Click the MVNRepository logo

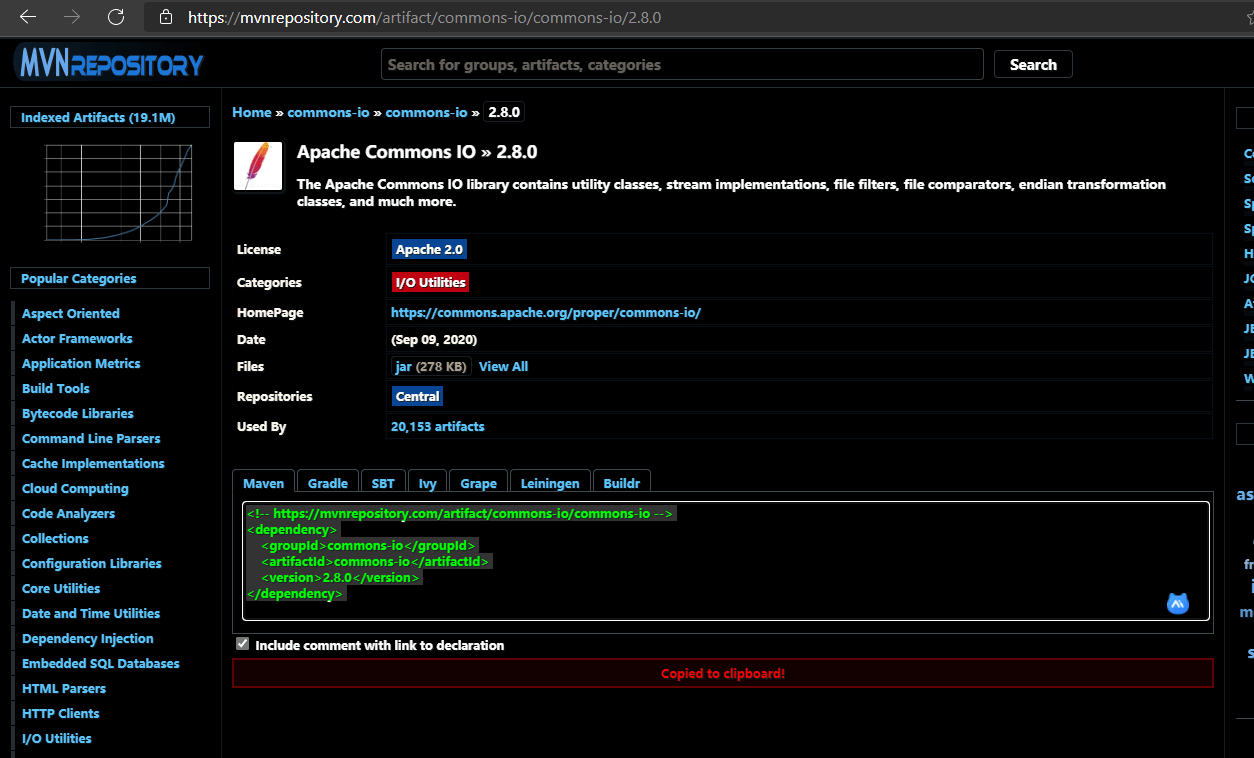click(x=110, y=62)
